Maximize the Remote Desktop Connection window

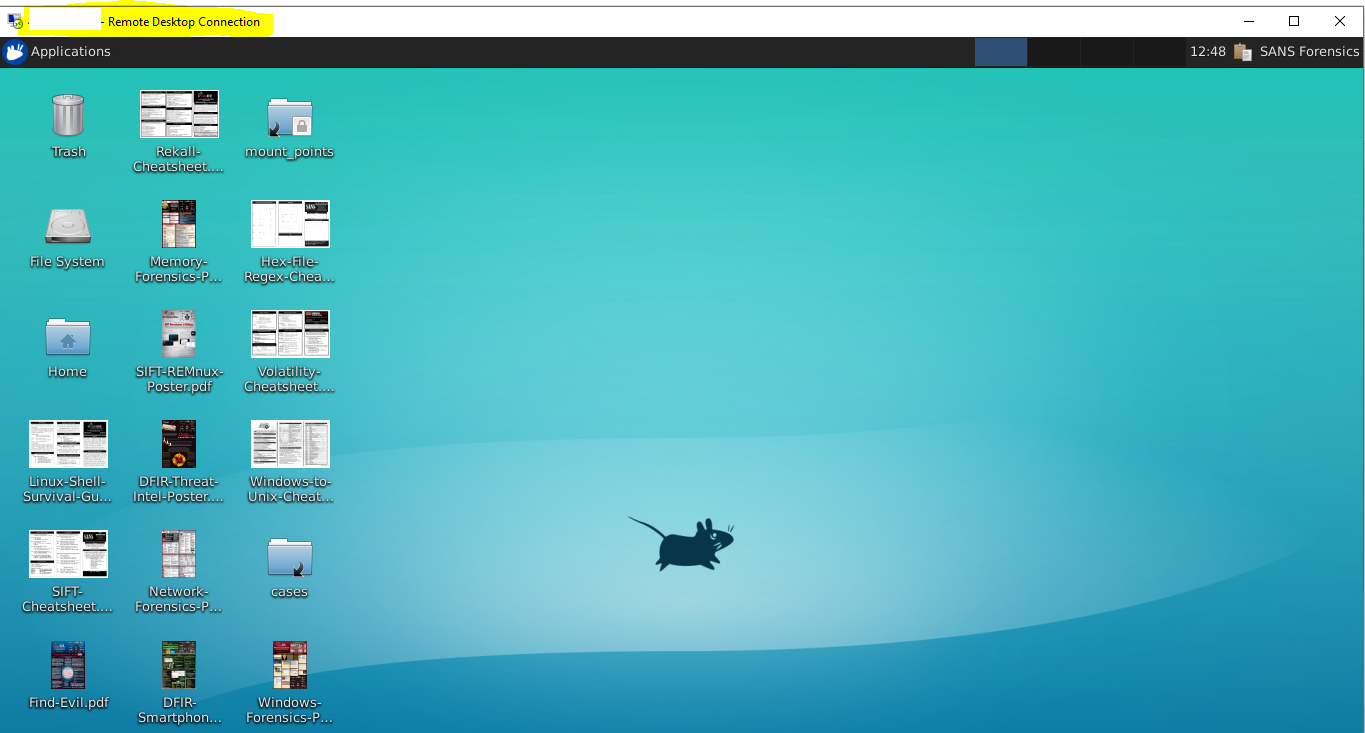pyautogui.click(x=1294, y=21)
